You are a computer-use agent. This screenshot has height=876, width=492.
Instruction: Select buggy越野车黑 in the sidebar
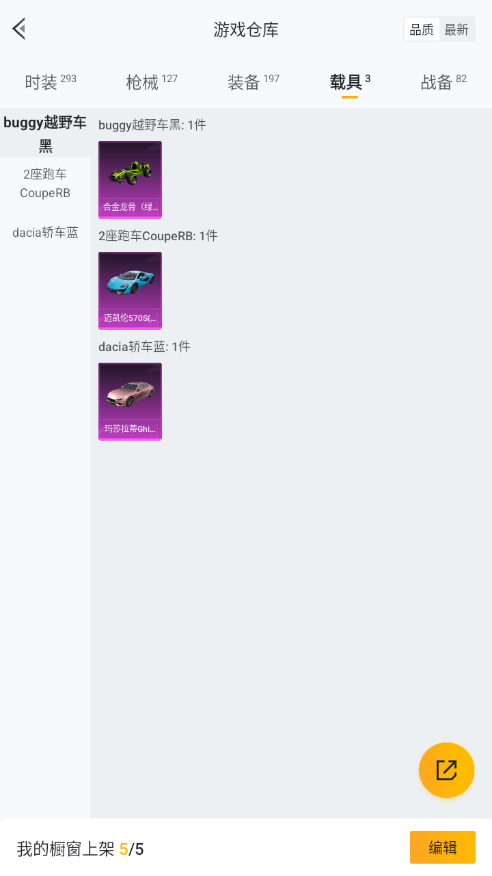[x=45, y=134]
